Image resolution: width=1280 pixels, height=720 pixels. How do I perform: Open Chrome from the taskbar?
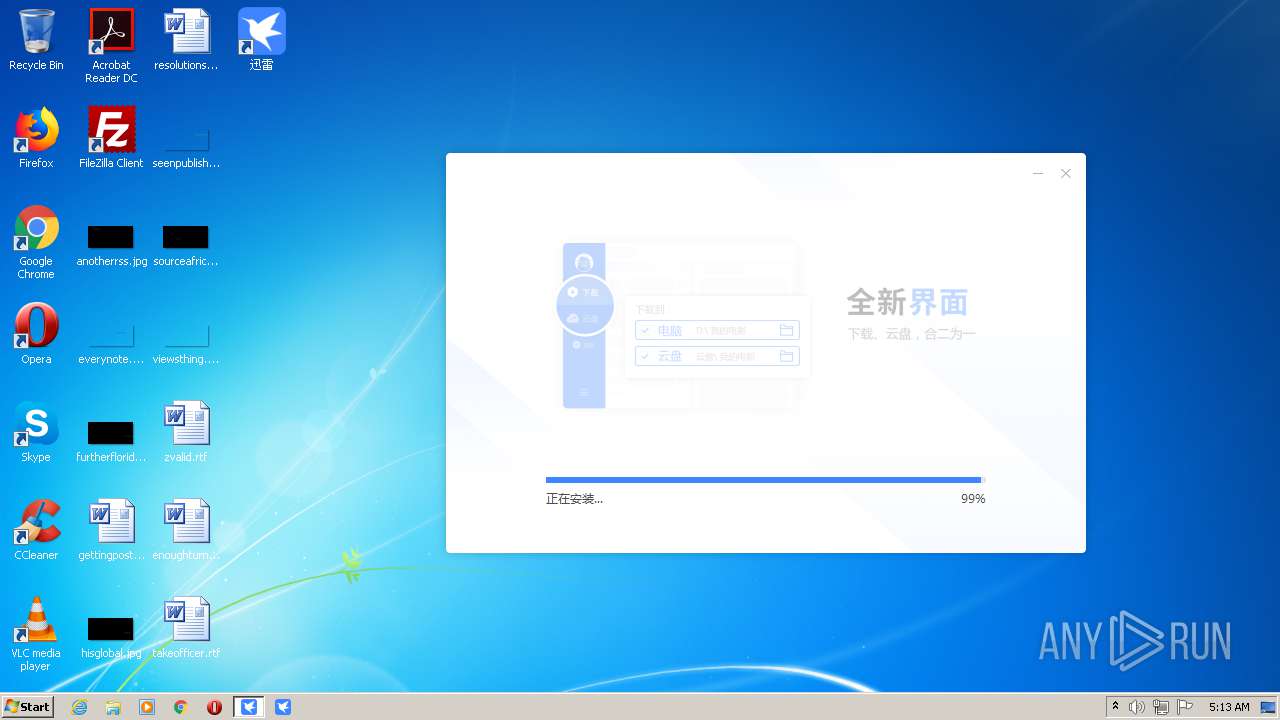pyautogui.click(x=181, y=707)
